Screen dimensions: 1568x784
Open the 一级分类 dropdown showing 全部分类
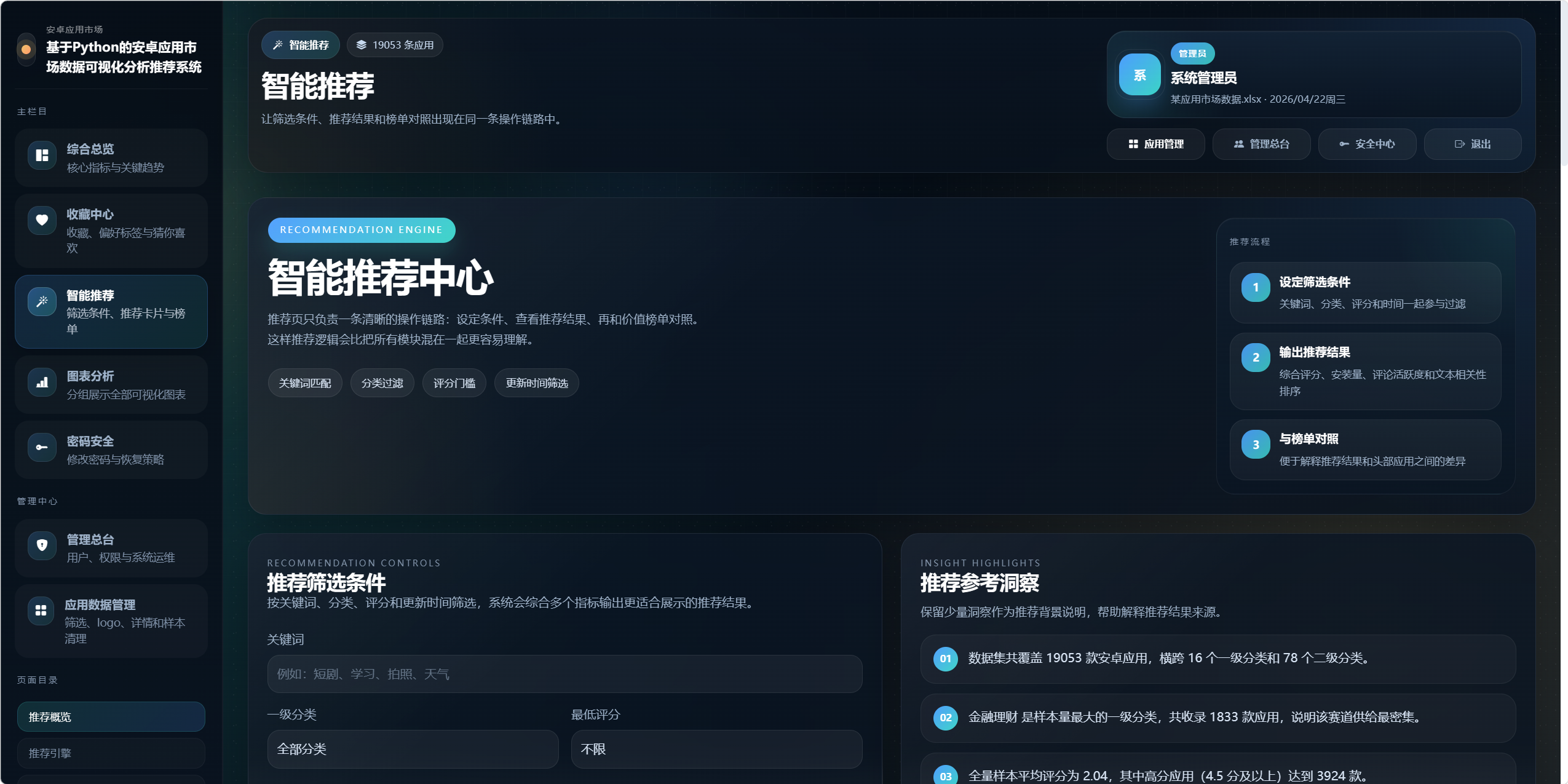click(x=412, y=749)
